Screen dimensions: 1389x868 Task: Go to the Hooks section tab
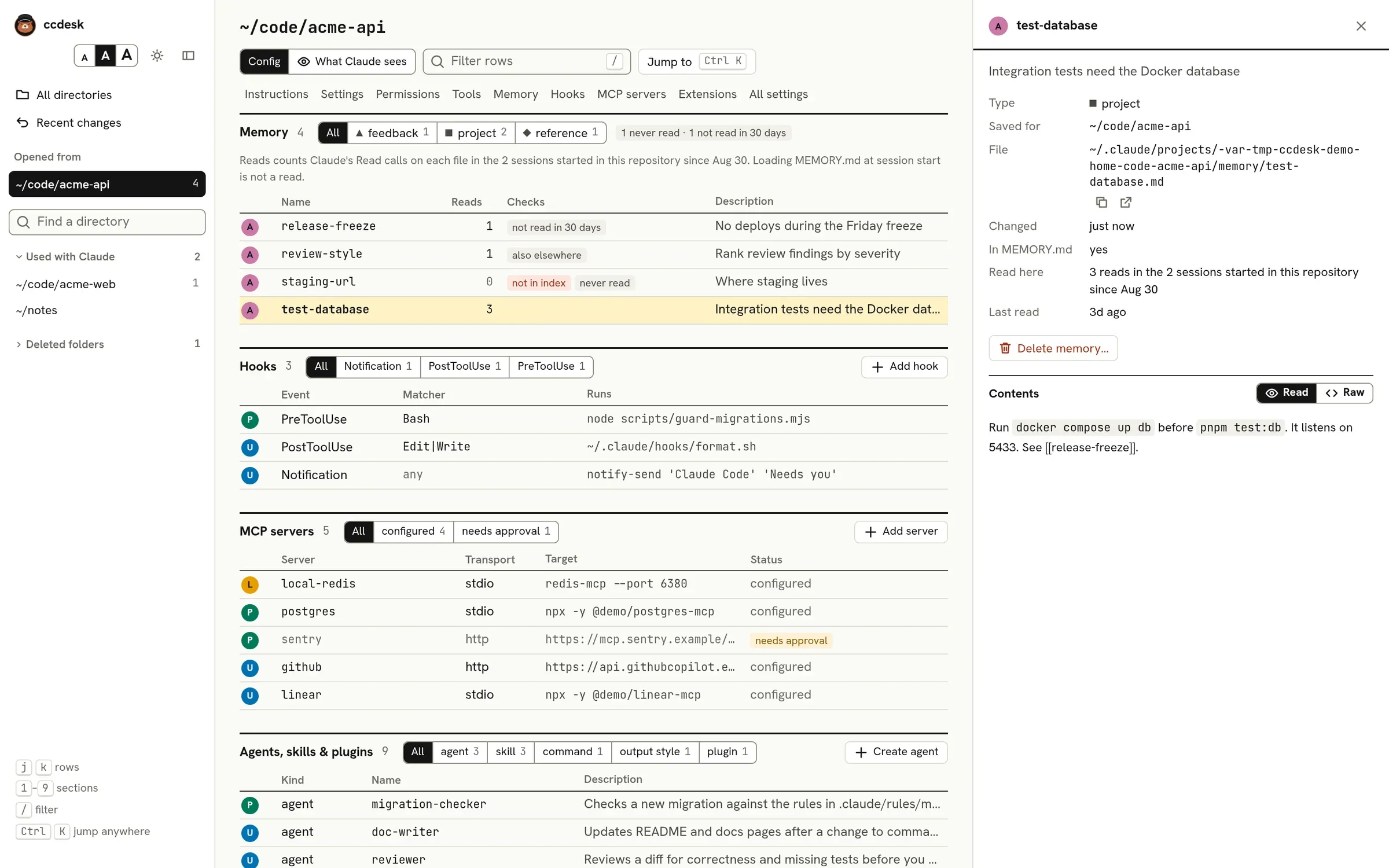click(x=567, y=94)
